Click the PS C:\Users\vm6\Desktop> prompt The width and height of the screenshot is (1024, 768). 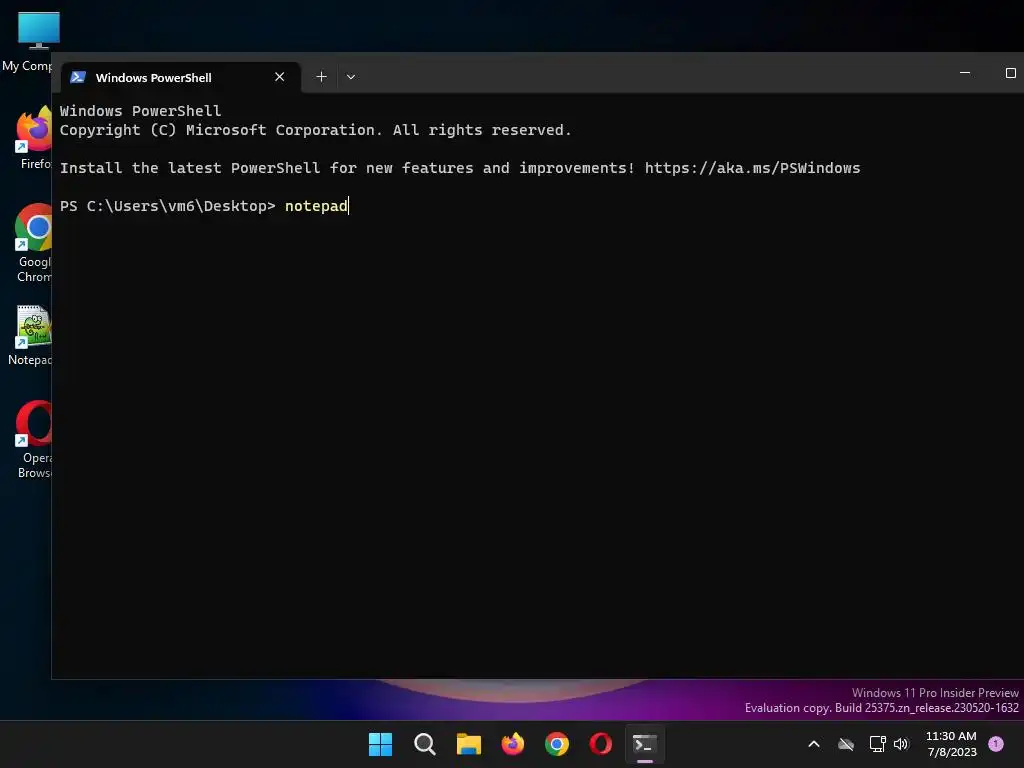pyautogui.click(x=168, y=206)
